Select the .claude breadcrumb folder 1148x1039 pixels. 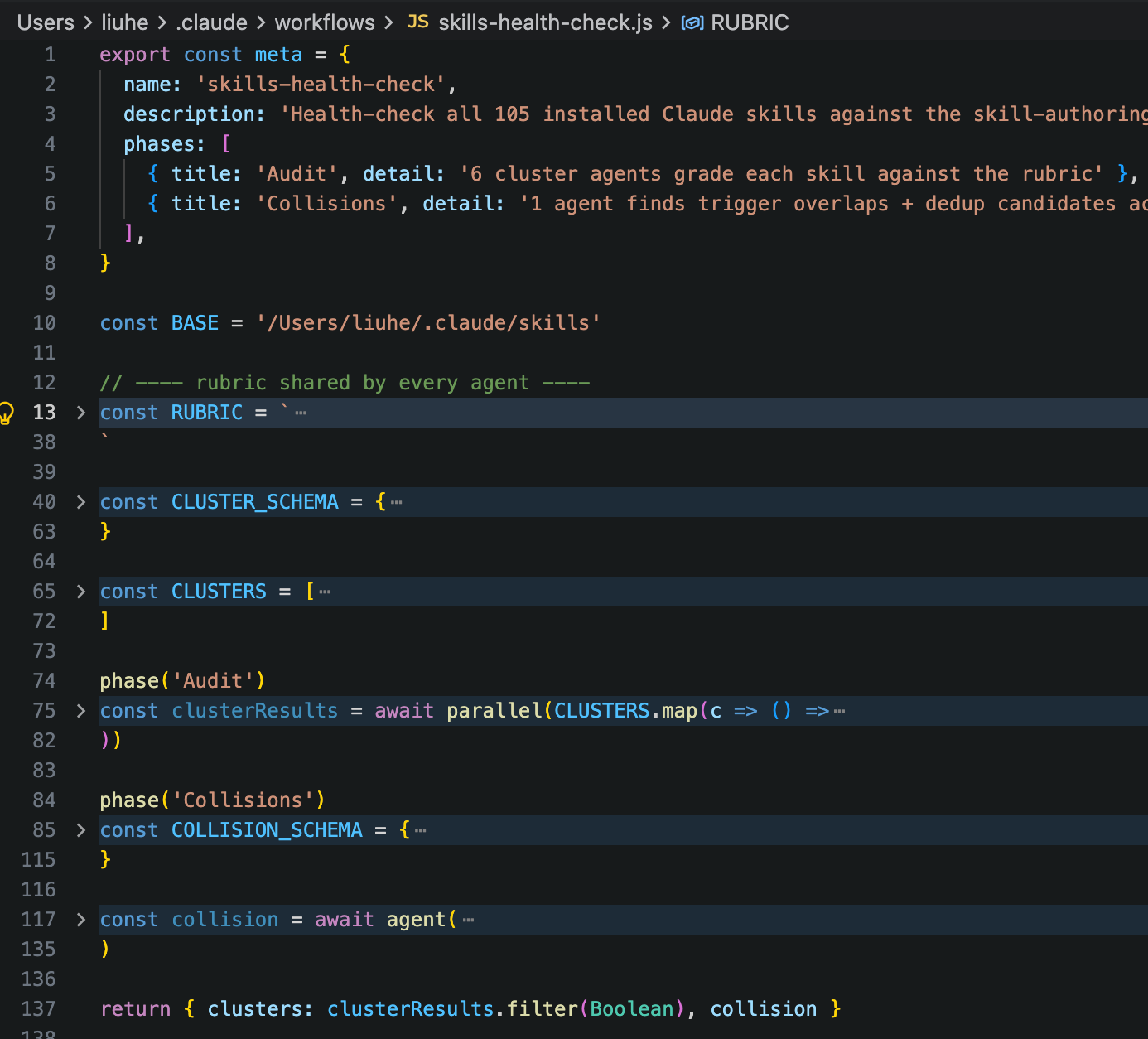coord(211,22)
